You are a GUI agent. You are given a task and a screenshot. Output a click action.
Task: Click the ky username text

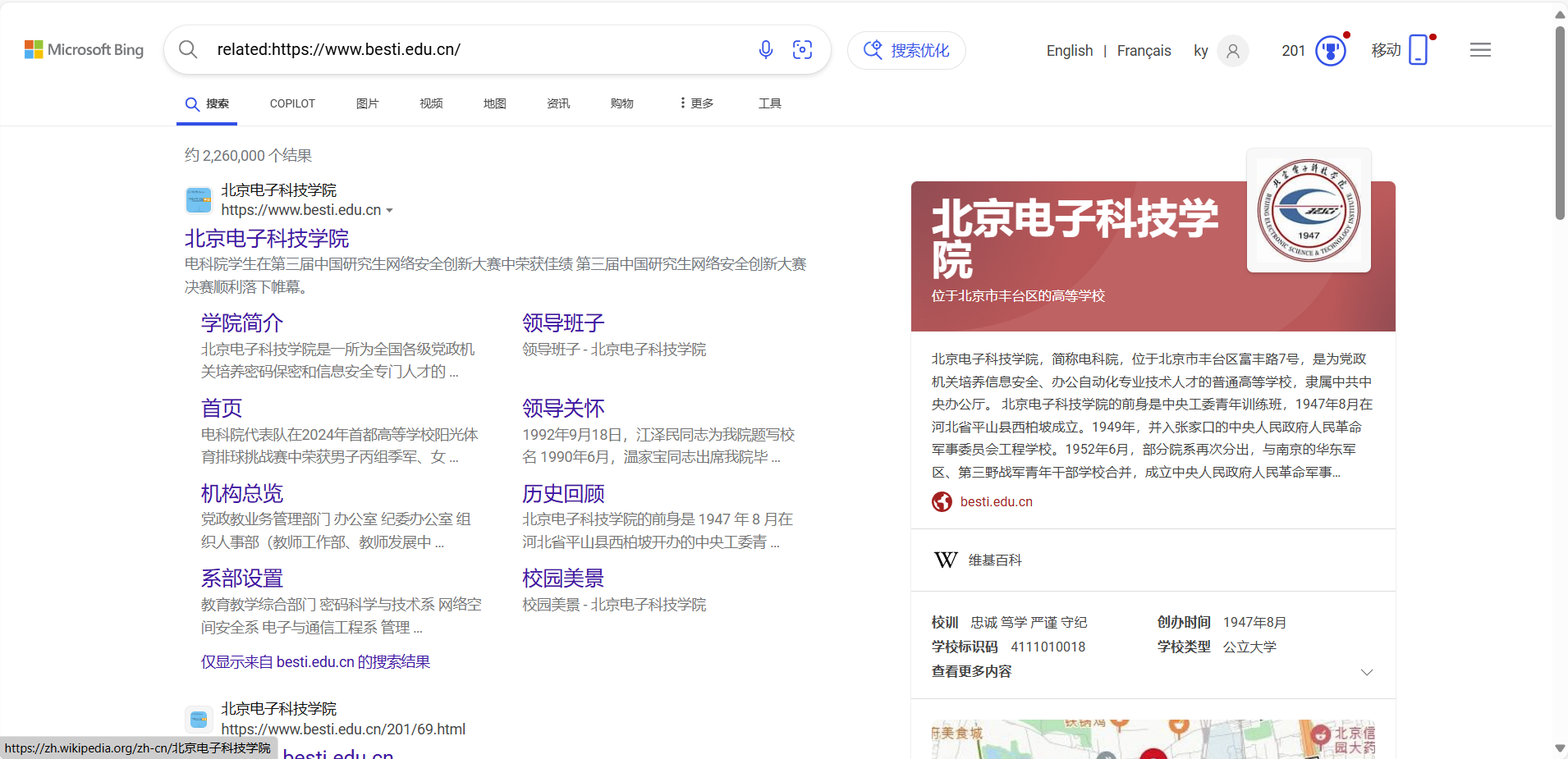[1201, 51]
